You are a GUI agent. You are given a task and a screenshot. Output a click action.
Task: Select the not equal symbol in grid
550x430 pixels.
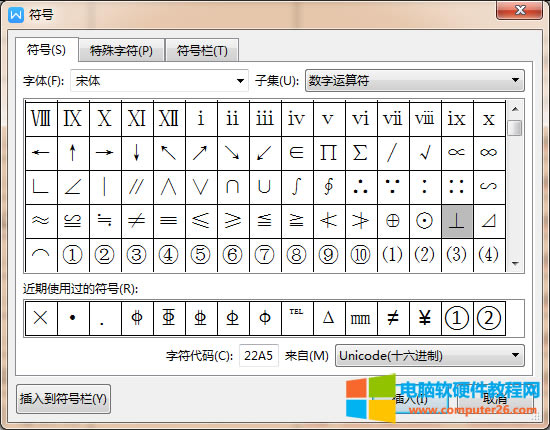(137, 221)
